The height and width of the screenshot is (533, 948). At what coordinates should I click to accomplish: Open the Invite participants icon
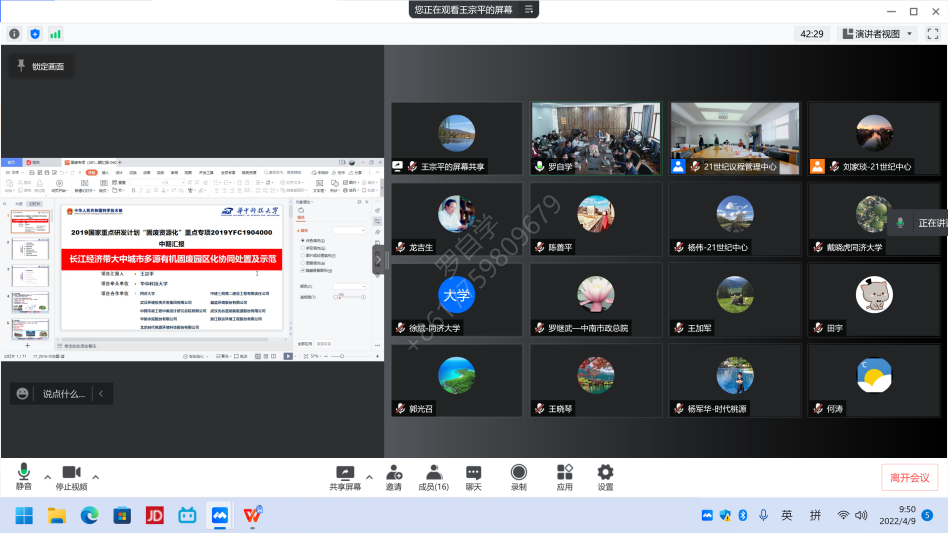click(393, 476)
